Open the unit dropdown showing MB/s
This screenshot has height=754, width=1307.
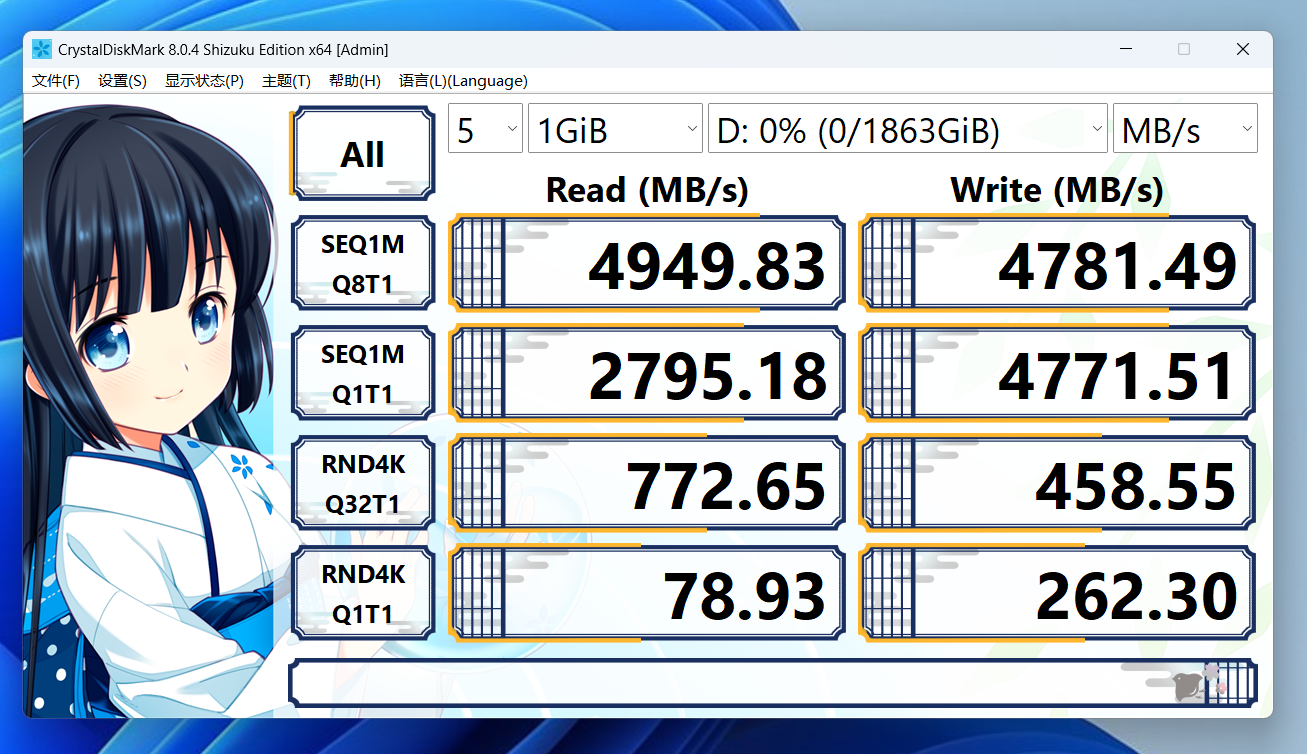1185,129
